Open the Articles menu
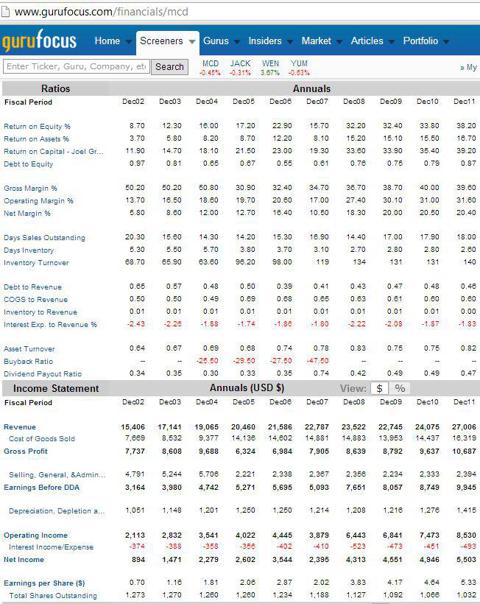Screen dimensions: 480x604 click(x=367, y=41)
